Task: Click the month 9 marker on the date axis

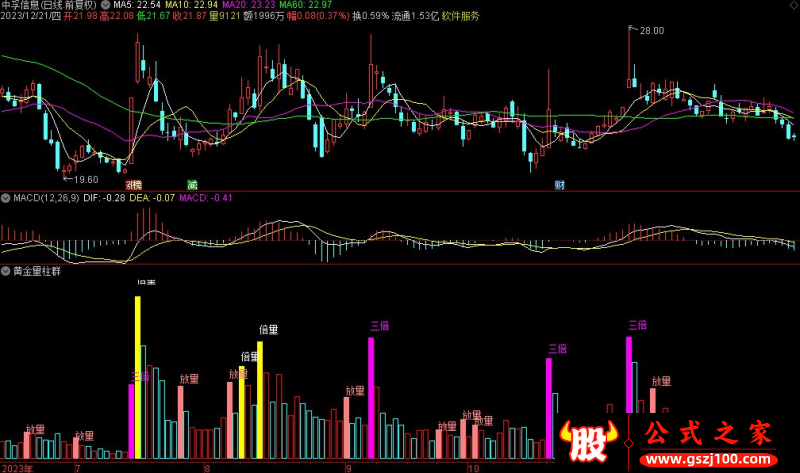Action: point(348,468)
